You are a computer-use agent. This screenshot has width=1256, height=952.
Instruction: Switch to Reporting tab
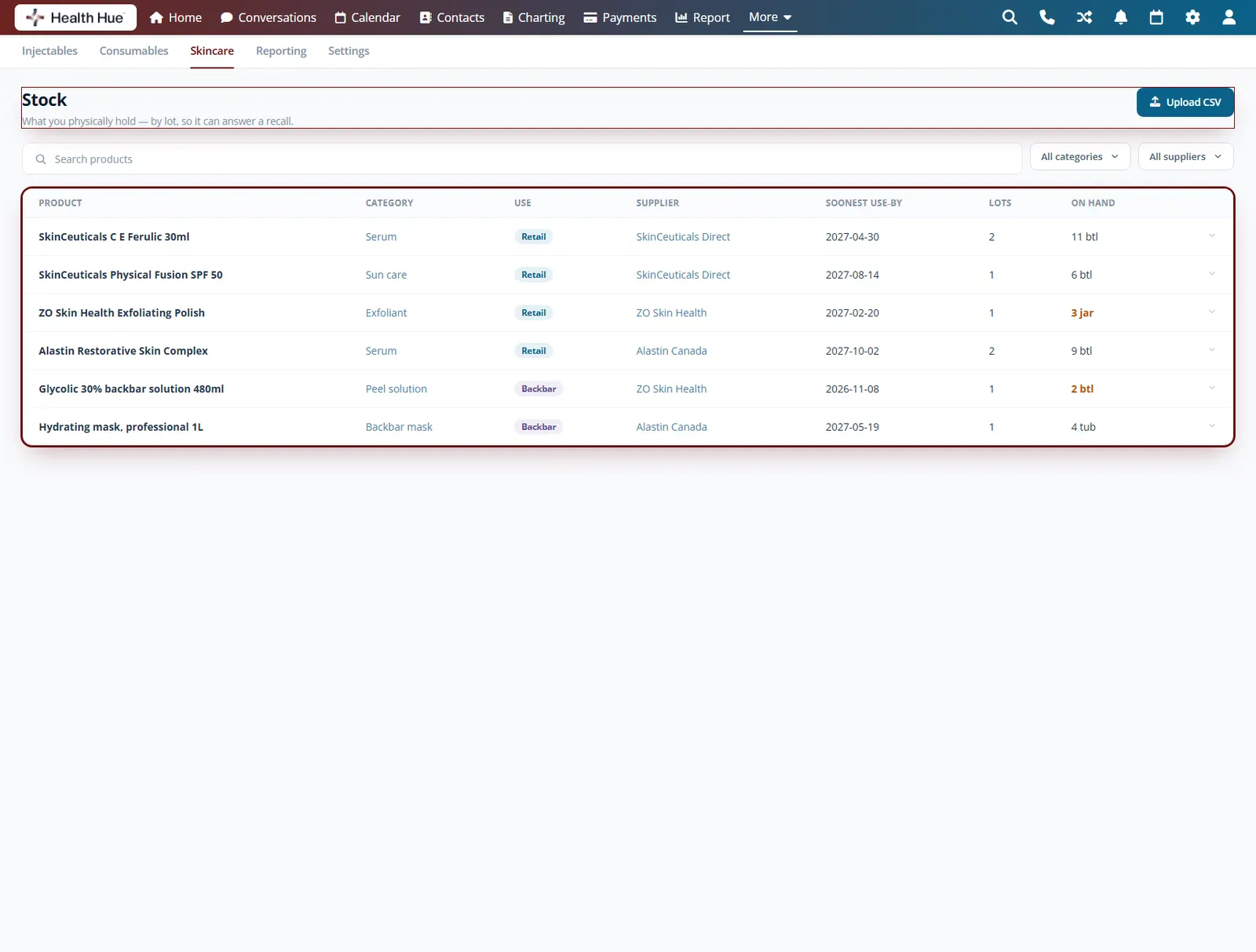tap(281, 51)
